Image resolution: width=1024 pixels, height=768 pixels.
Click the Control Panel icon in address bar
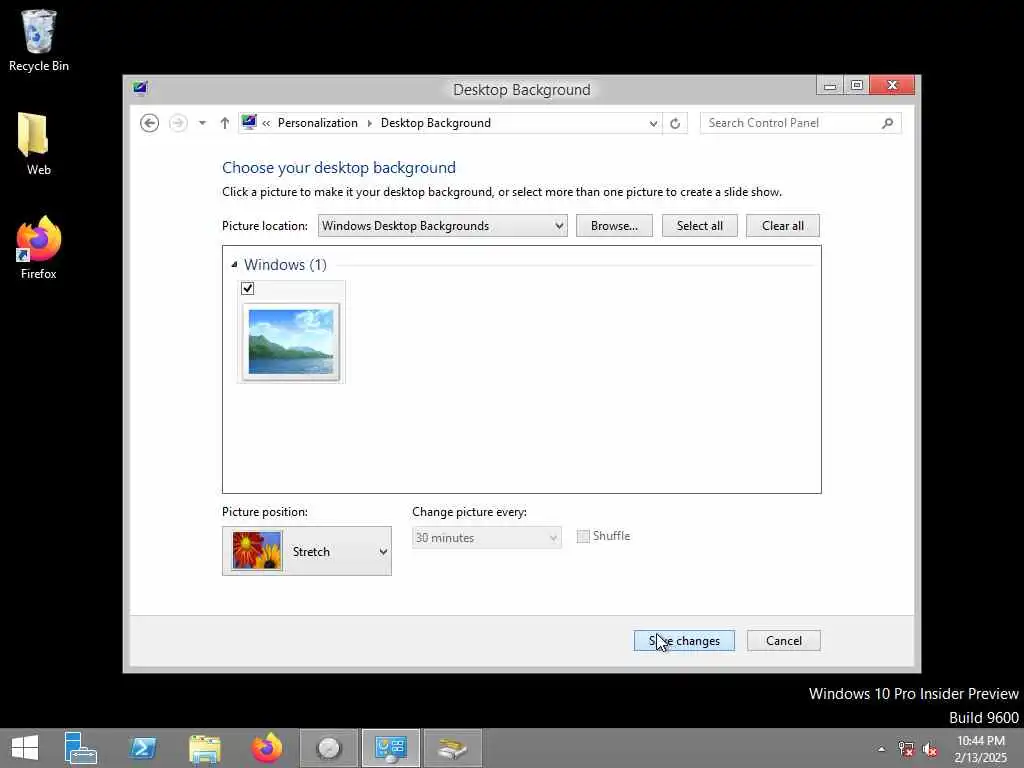(x=249, y=122)
